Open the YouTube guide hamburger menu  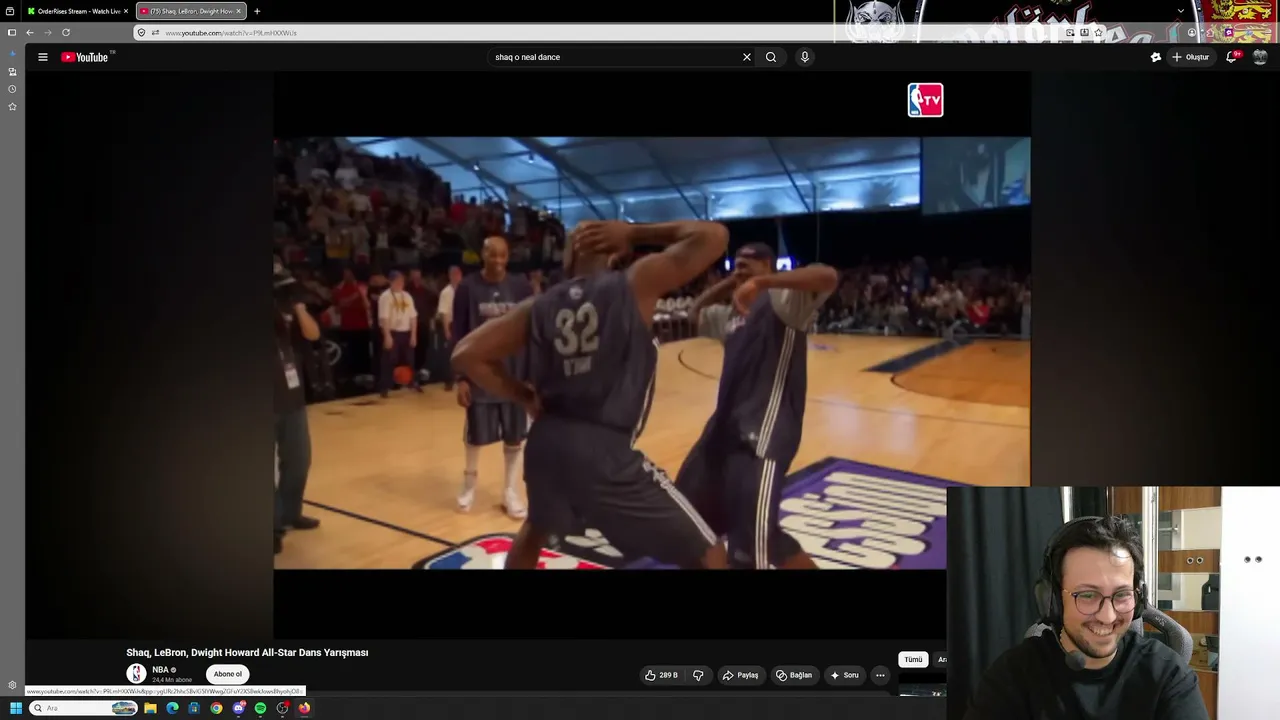pos(43,57)
